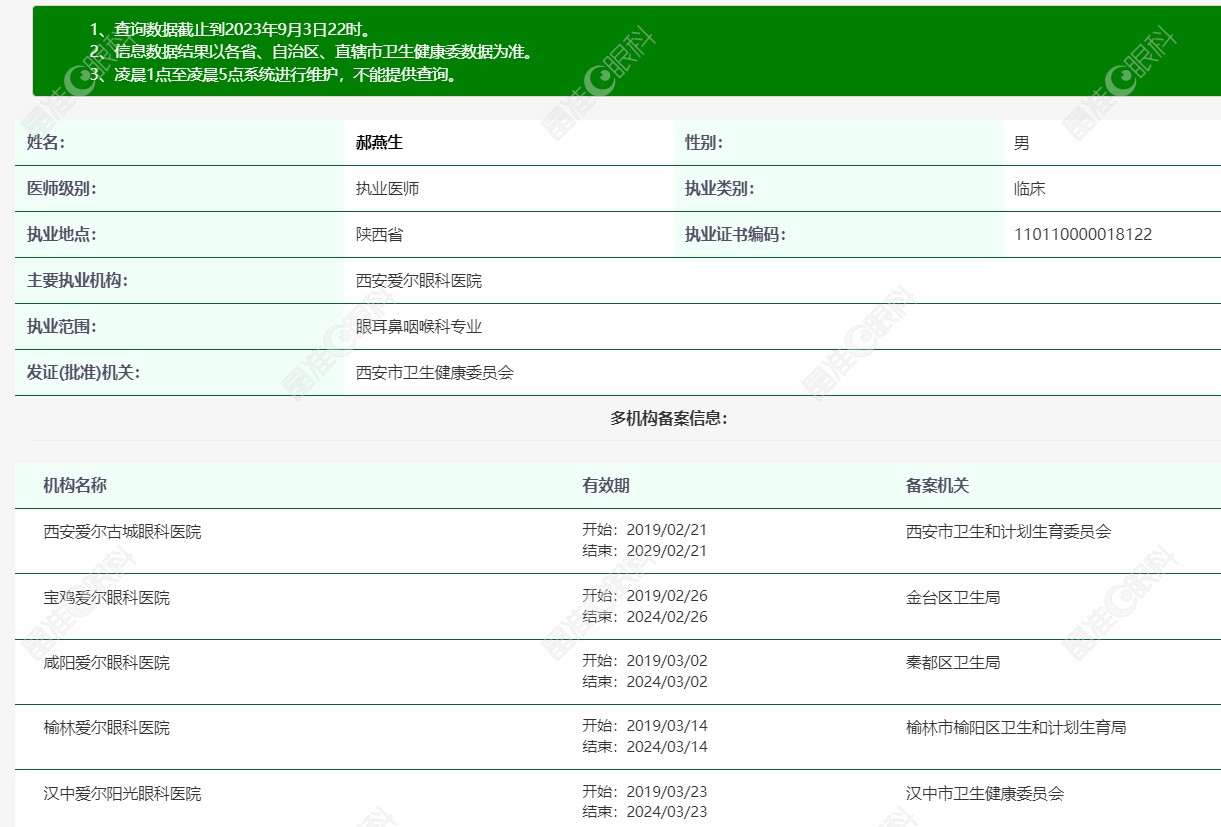Screen dimensions: 1221x827
Task: Click end date 2024/03/23
Action: (x=667, y=812)
